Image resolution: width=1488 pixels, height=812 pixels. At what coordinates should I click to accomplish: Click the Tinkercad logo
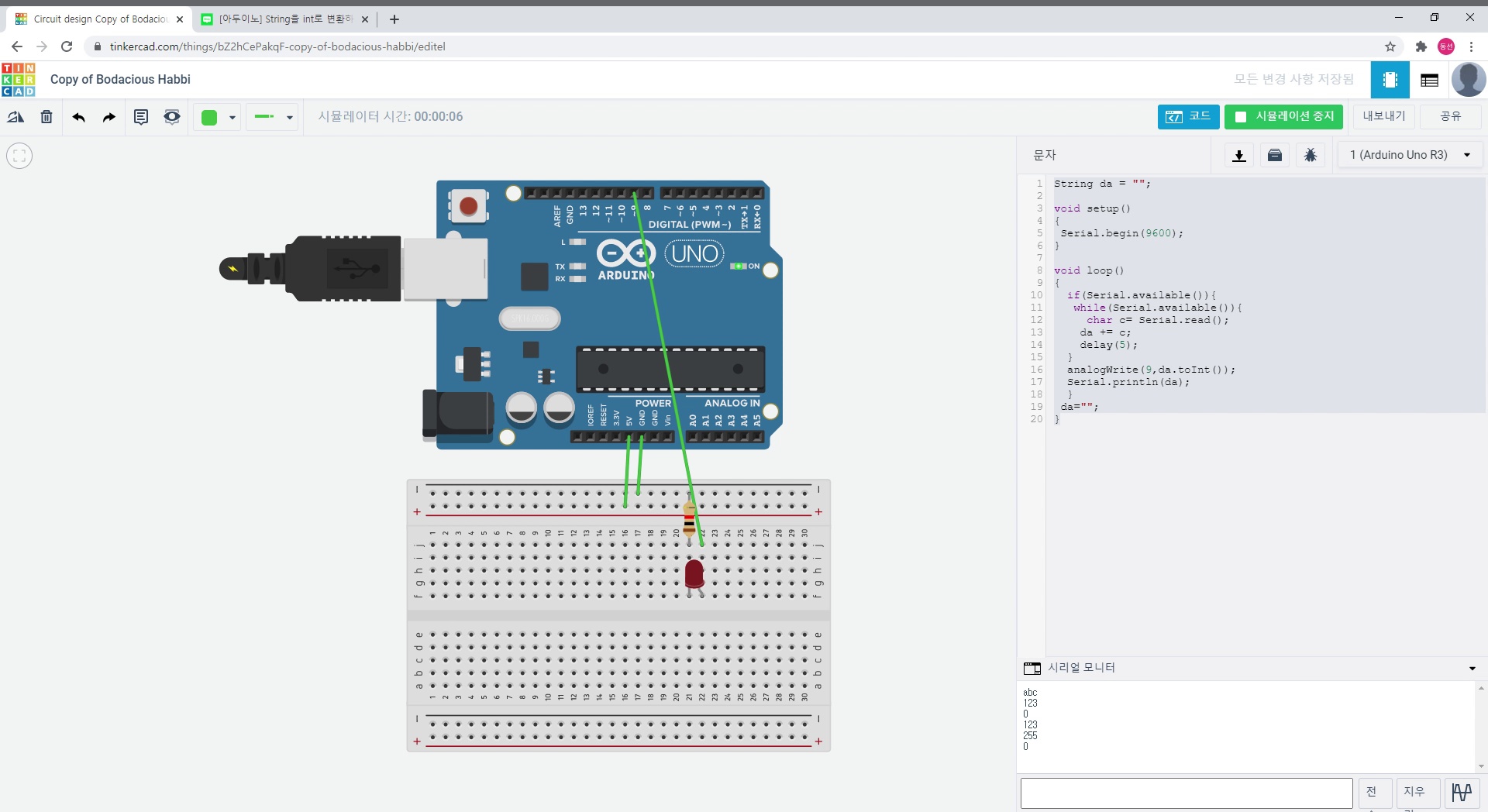click(19, 80)
